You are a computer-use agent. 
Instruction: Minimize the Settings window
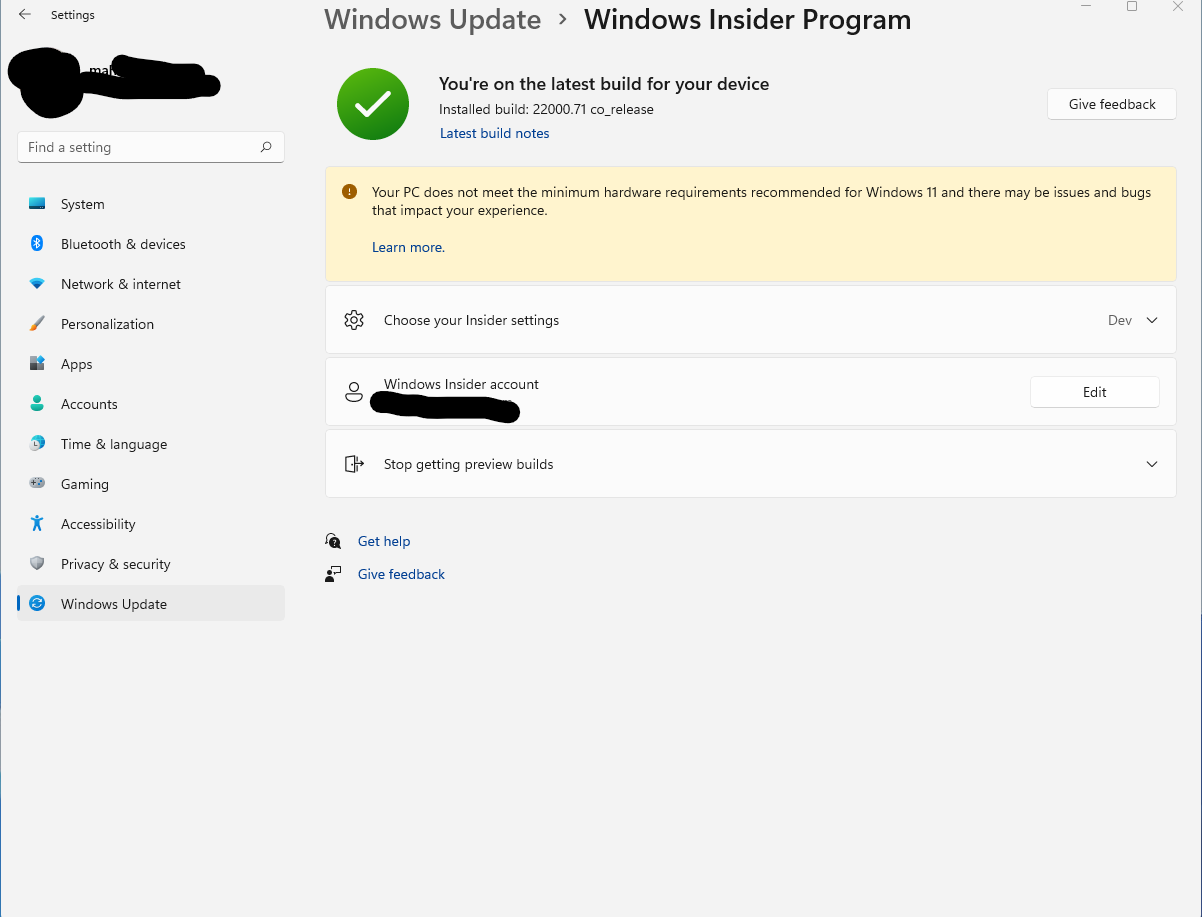[1087, 7]
